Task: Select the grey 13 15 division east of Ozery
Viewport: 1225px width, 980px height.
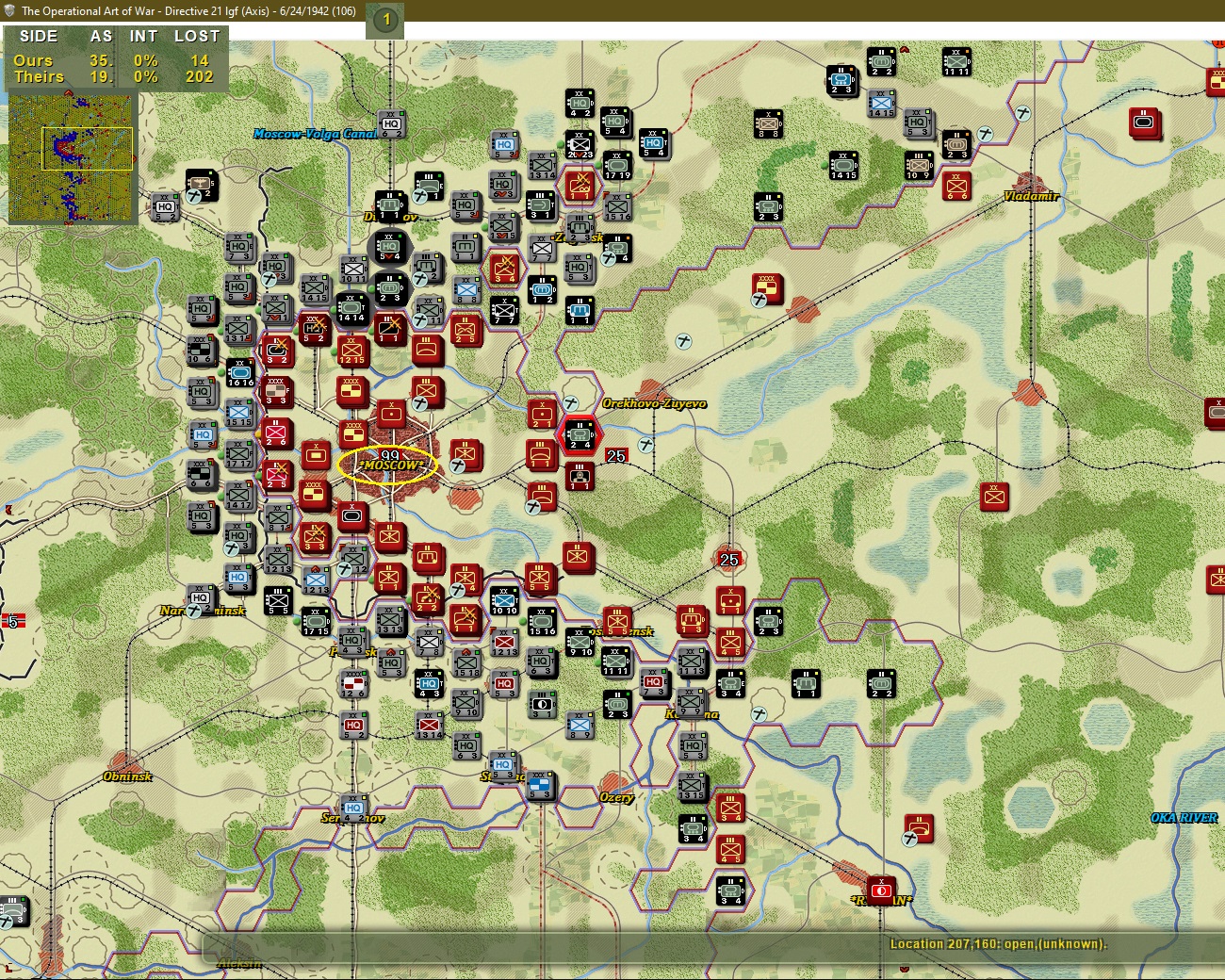Action: click(692, 785)
